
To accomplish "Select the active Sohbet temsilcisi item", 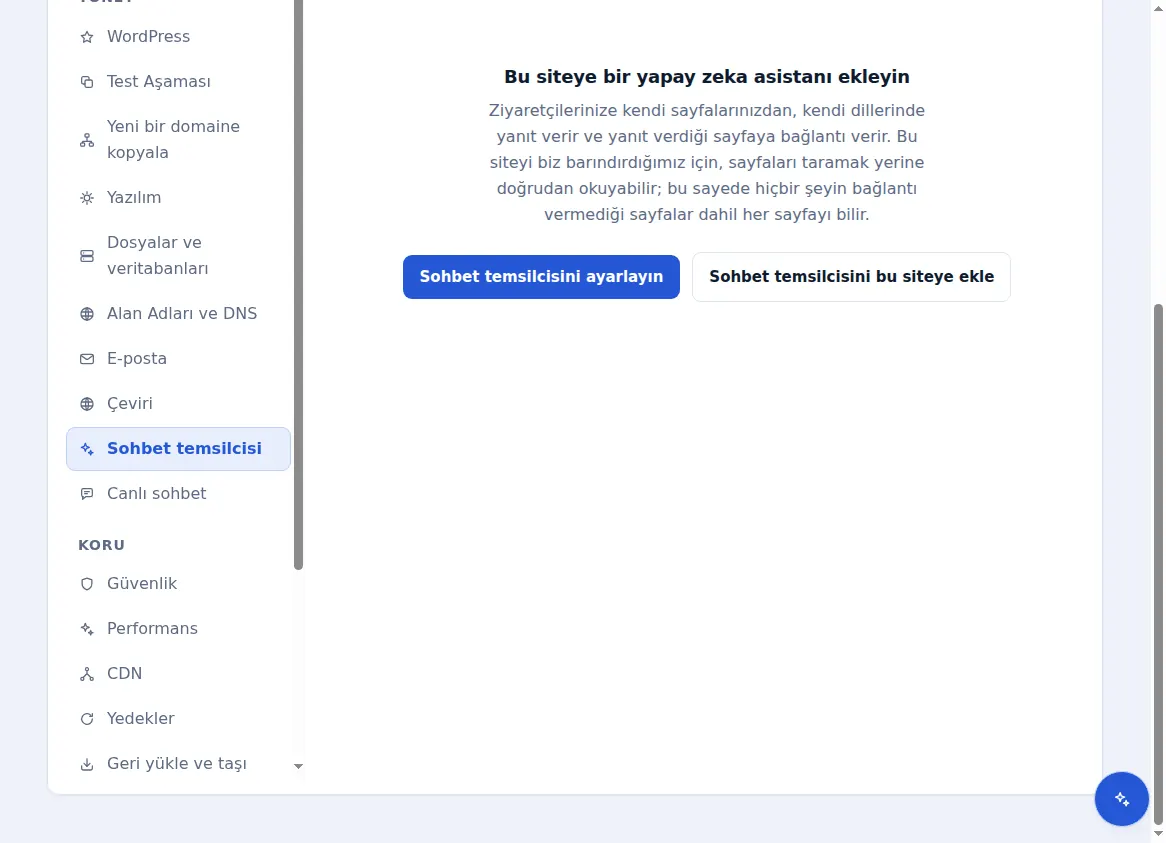I will pos(178,449).
